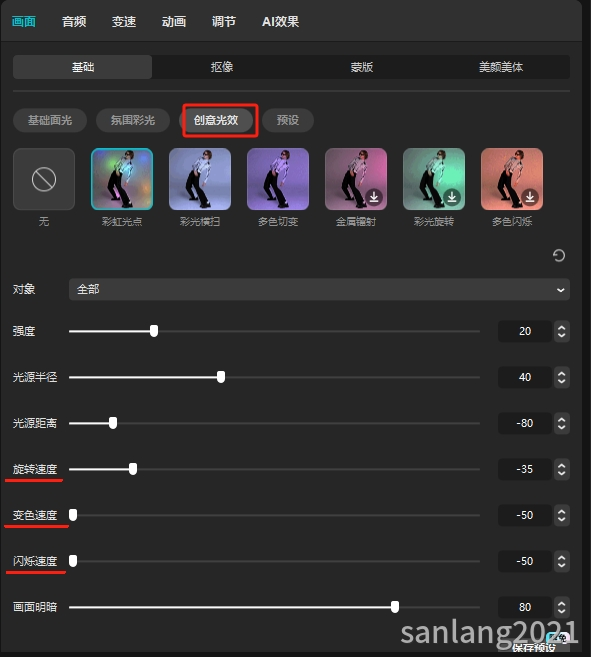
Task: Apply the 彩光横扫 light effect
Action: click(200, 179)
